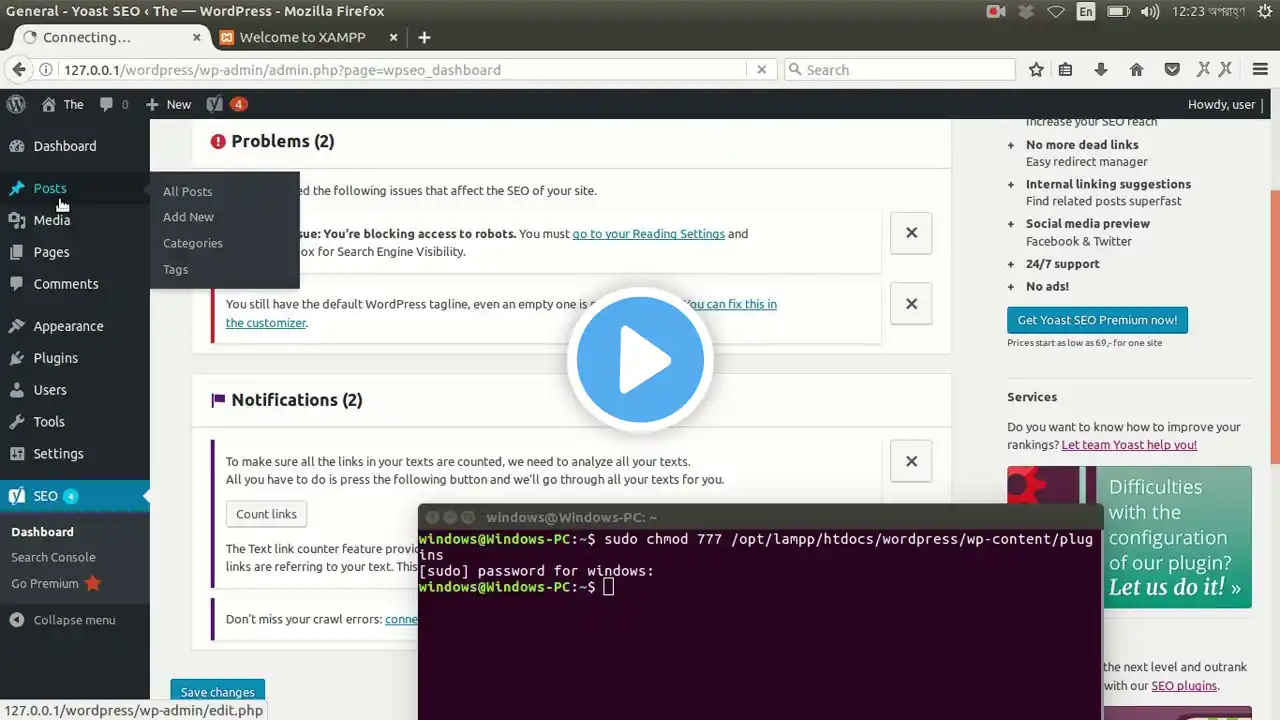Click the clock showing 12:23
This screenshot has width=1280, height=720.
pos(1207,12)
